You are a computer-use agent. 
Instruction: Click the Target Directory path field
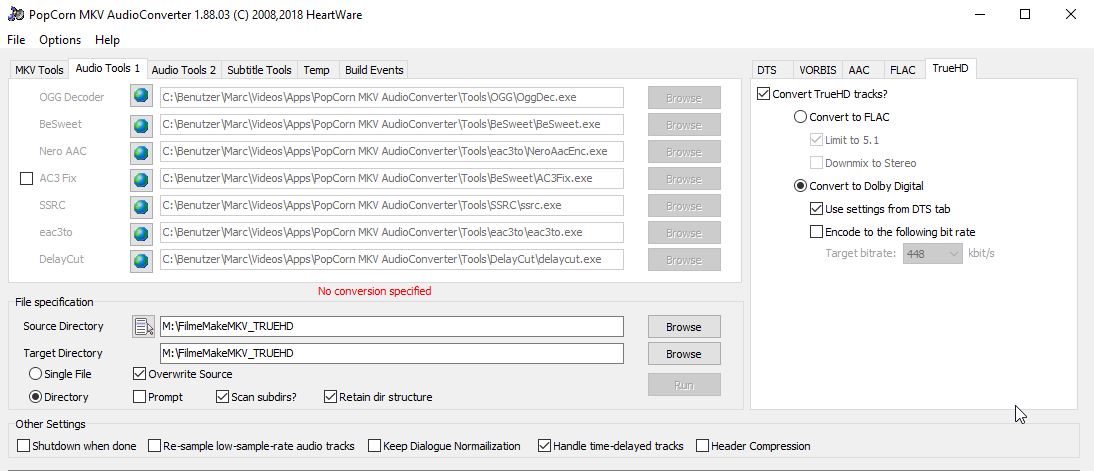pyautogui.click(x=391, y=353)
